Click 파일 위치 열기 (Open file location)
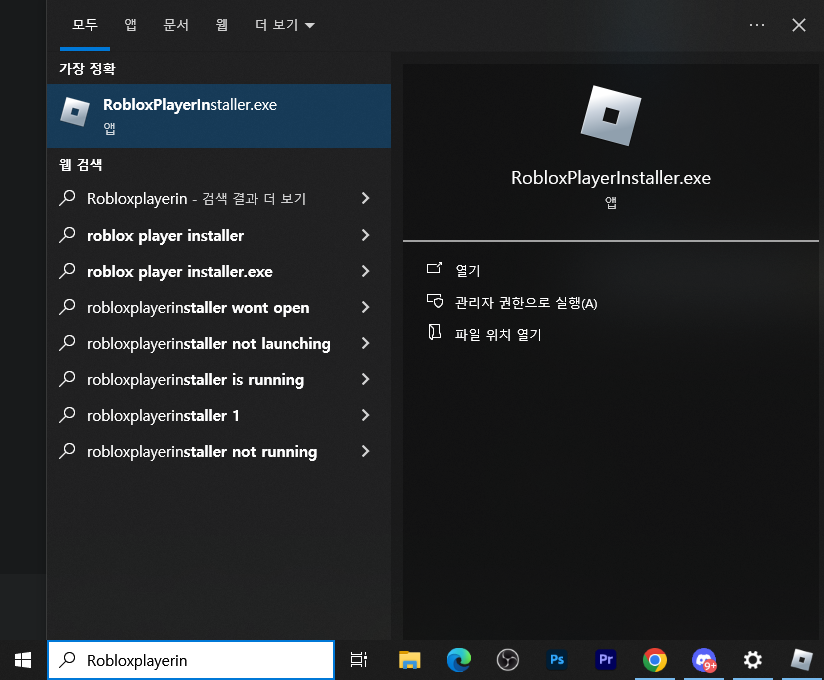The width and height of the screenshot is (824, 680). pyautogui.click(x=498, y=334)
